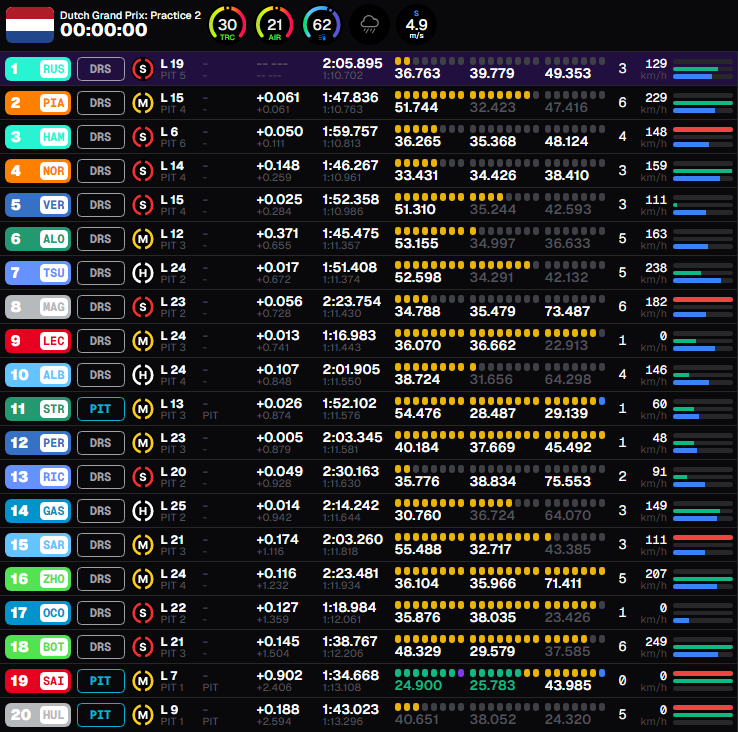Viewport: 738px width, 732px height.
Task: Click sector time 71.411 in ZHO row
Action: 563,584
